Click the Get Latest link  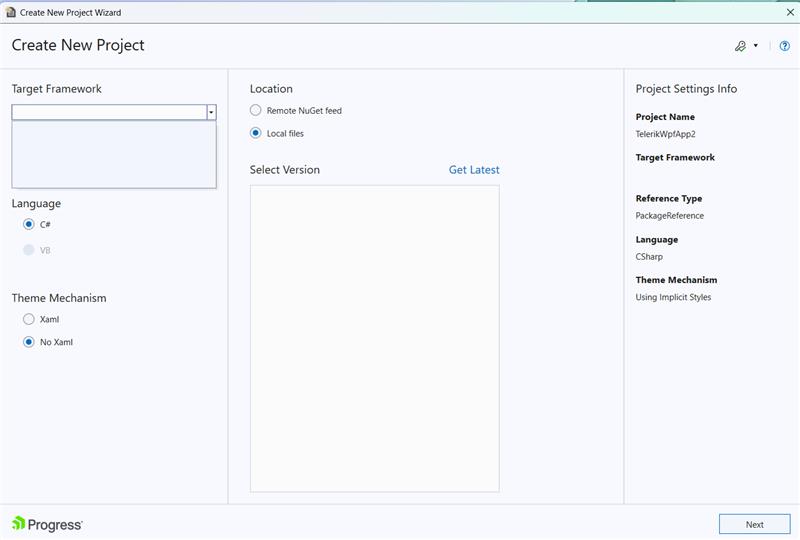[x=474, y=170]
